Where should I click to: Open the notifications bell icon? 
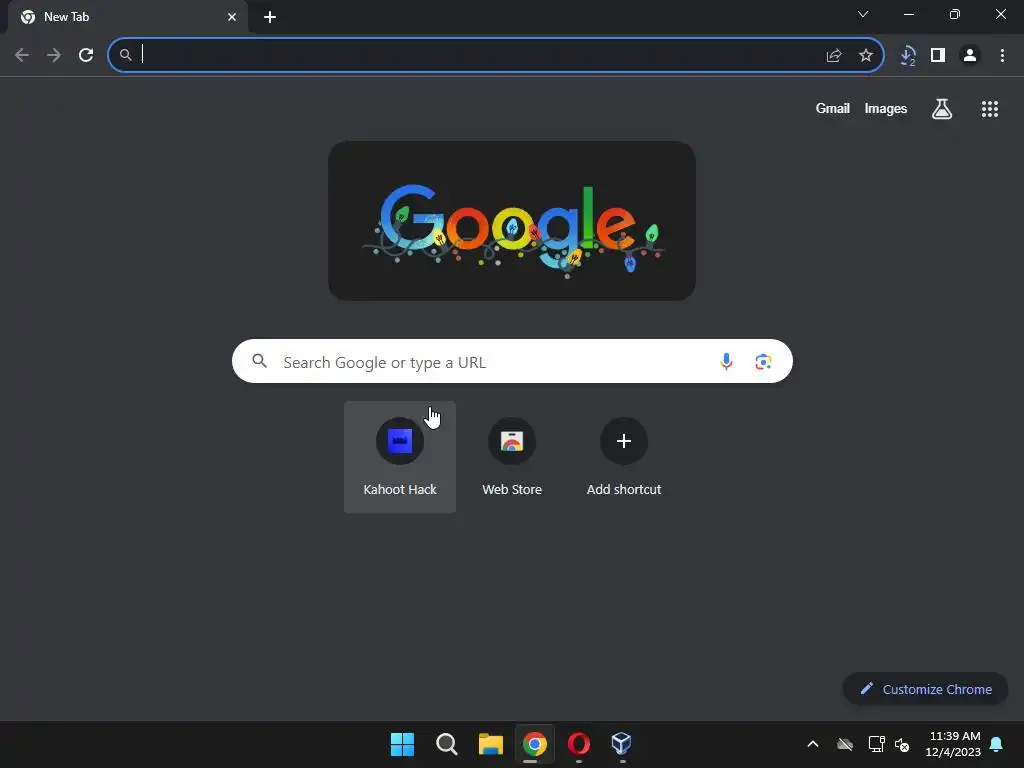tap(996, 744)
